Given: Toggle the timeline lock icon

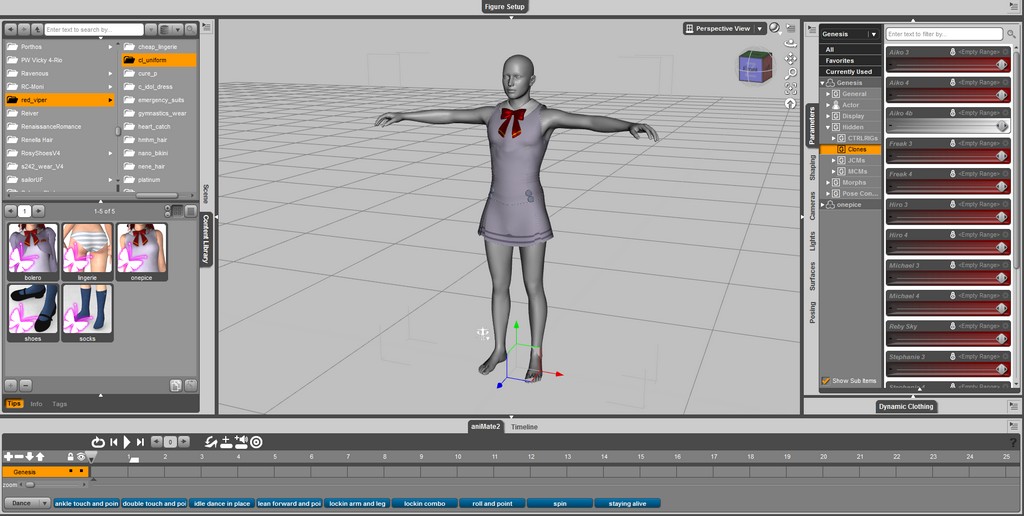Looking at the screenshot, I should point(71,457).
